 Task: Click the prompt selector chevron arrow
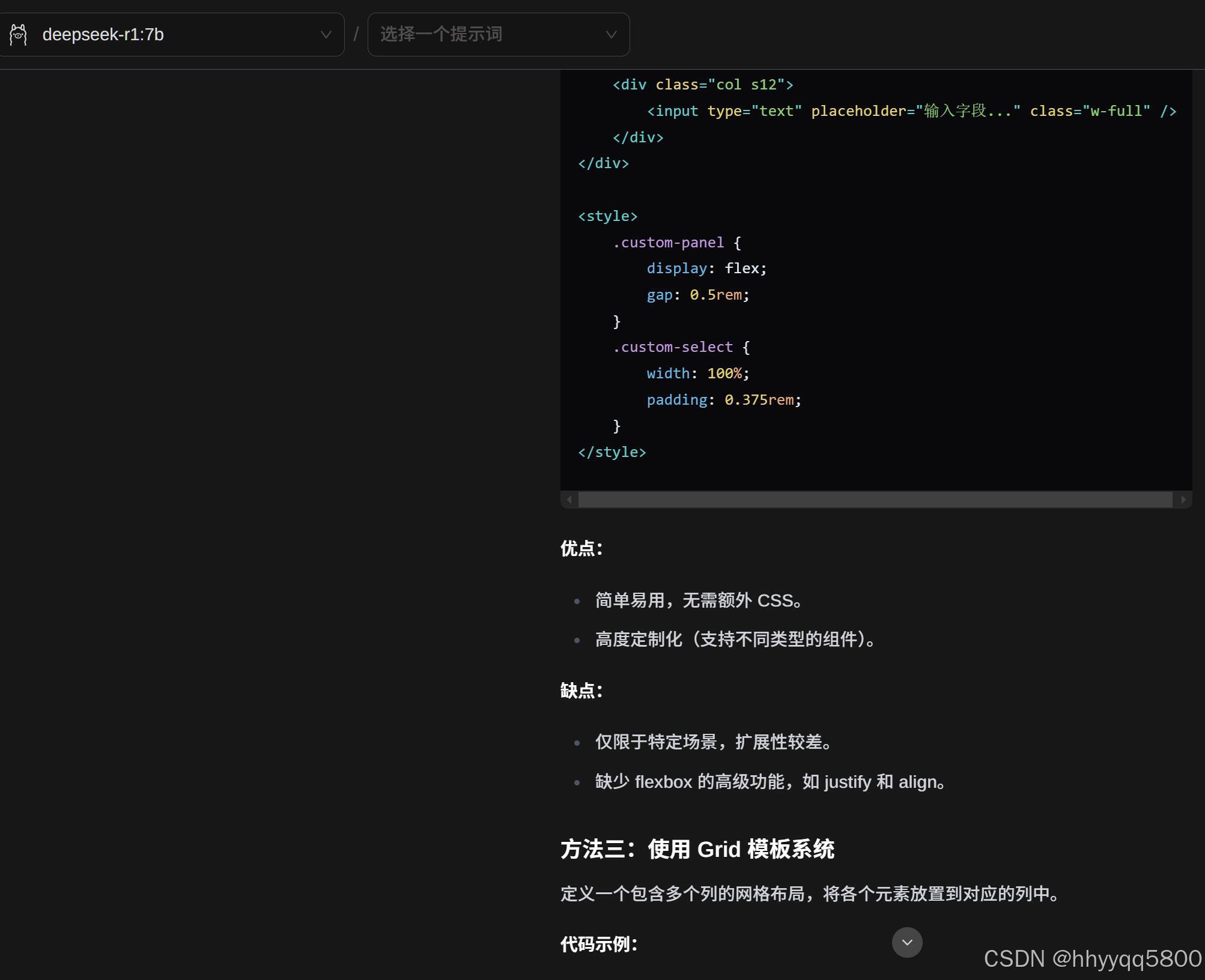(611, 35)
